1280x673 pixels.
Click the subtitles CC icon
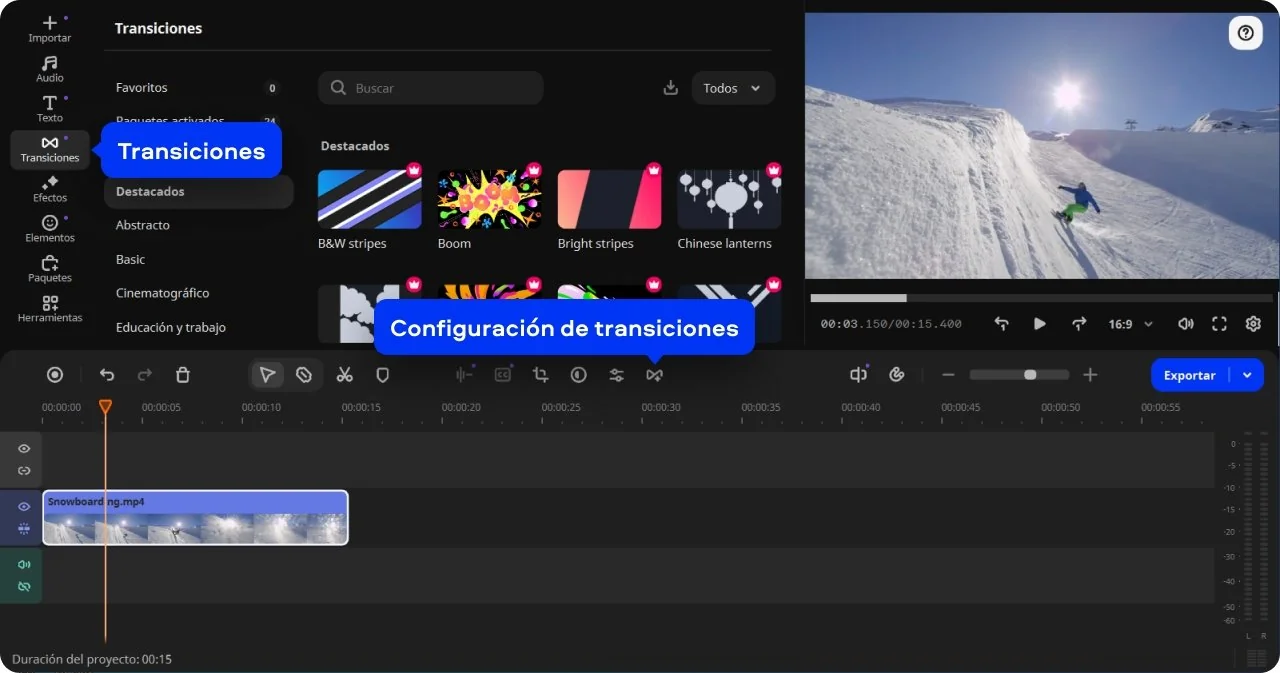coord(502,375)
